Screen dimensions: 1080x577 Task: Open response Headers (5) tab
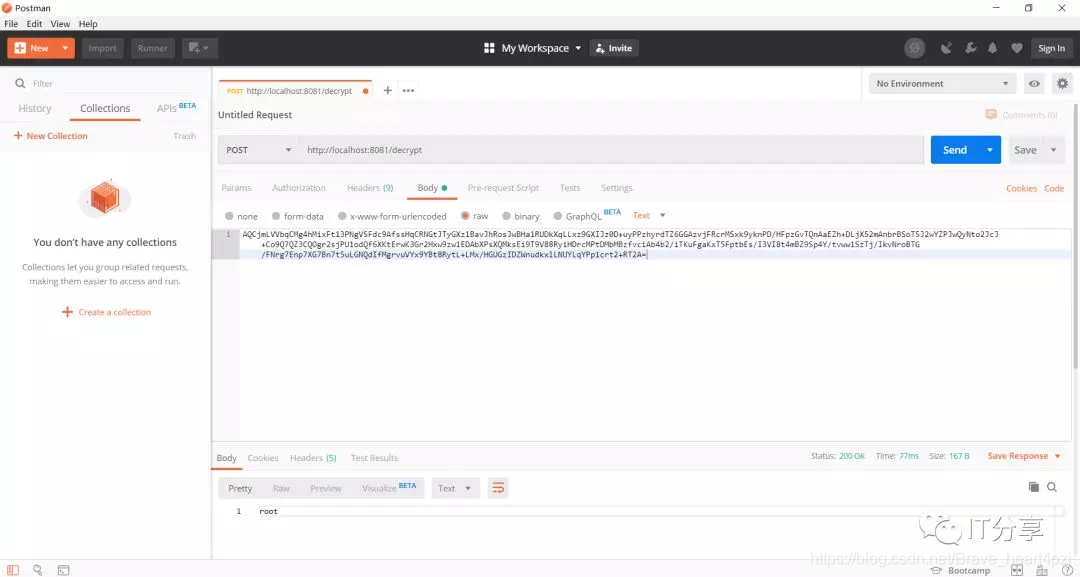tap(313, 458)
